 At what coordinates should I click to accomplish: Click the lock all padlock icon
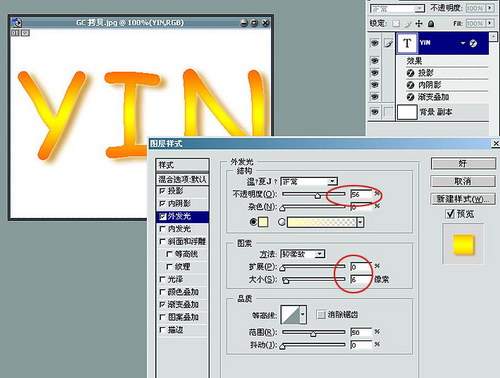(x=431, y=23)
